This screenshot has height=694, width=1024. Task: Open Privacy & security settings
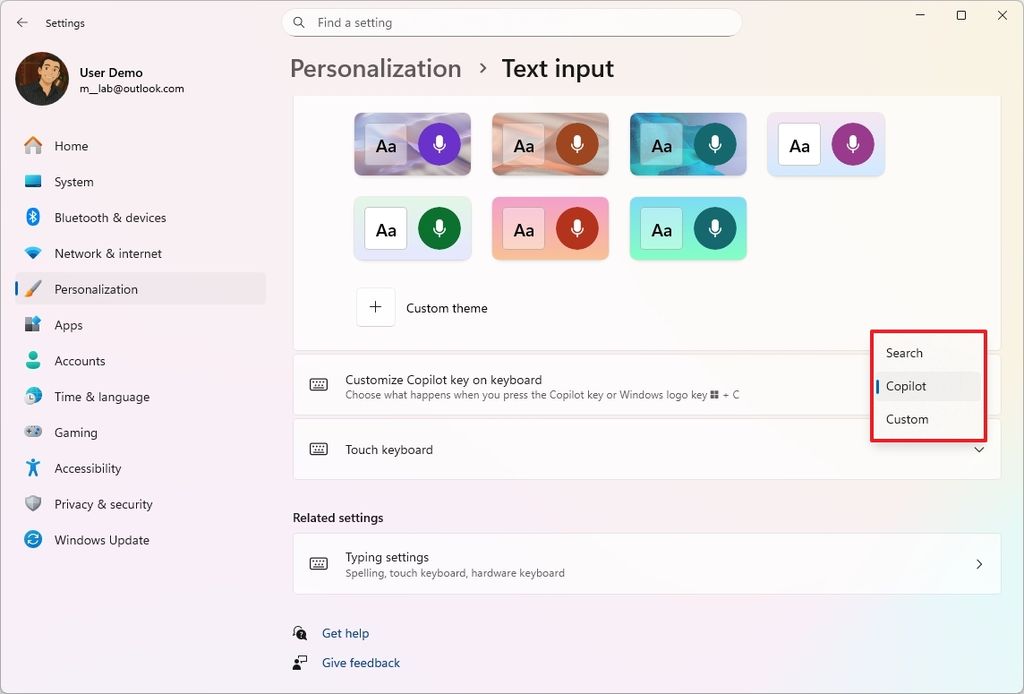tap(104, 504)
